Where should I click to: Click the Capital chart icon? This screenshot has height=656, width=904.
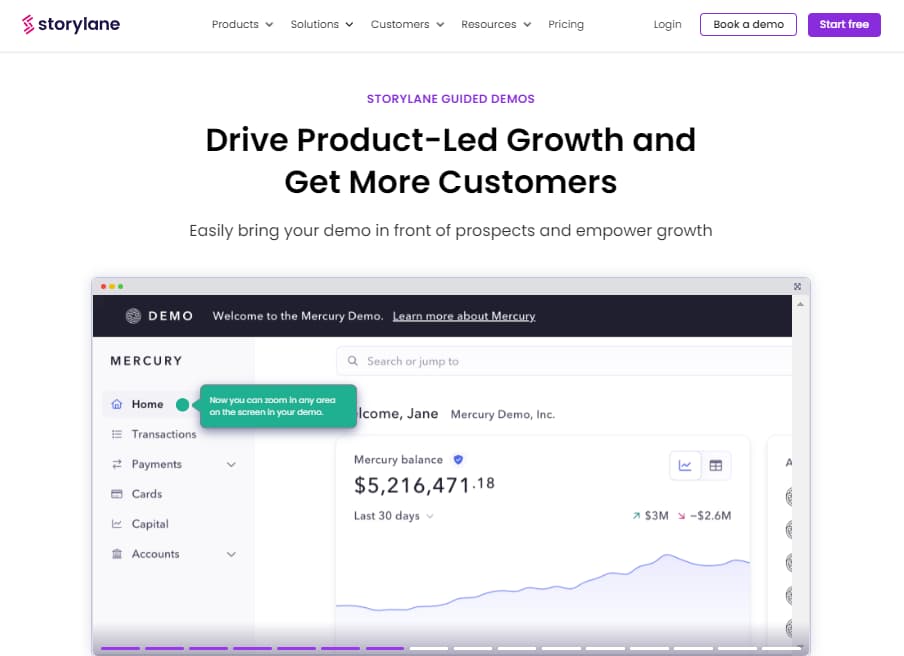click(117, 524)
